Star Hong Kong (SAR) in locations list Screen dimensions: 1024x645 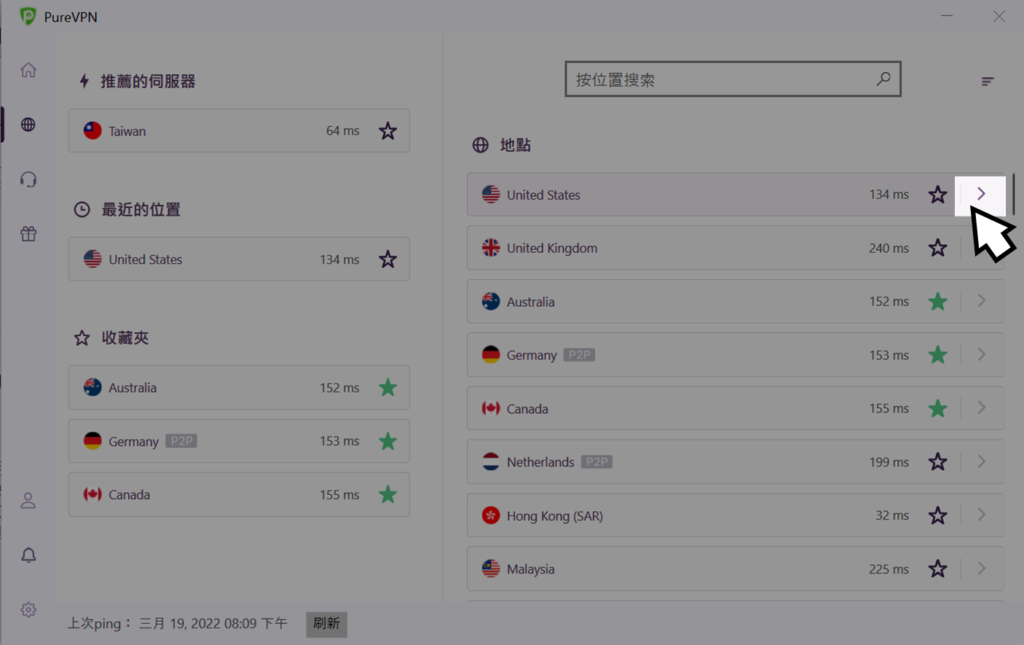pos(938,515)
